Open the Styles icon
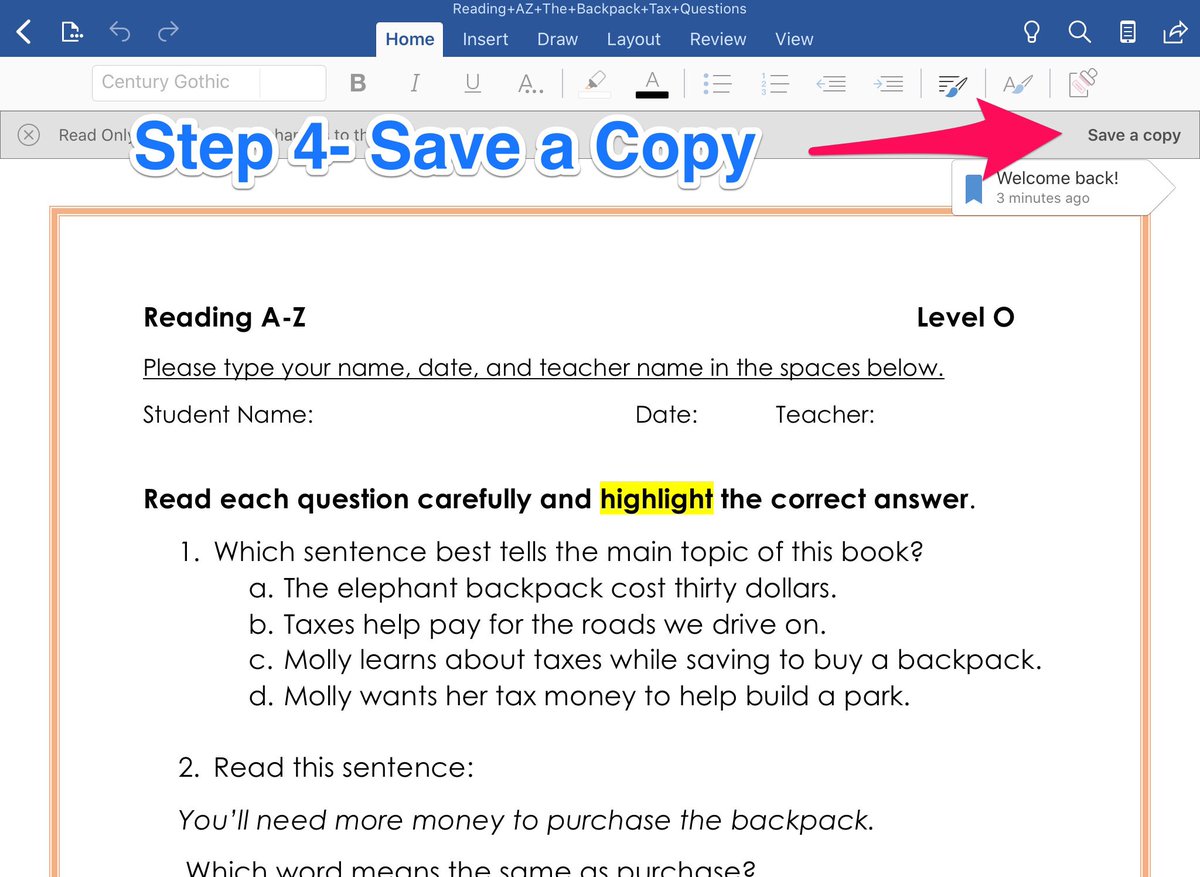 click(x=1018, y=85)
